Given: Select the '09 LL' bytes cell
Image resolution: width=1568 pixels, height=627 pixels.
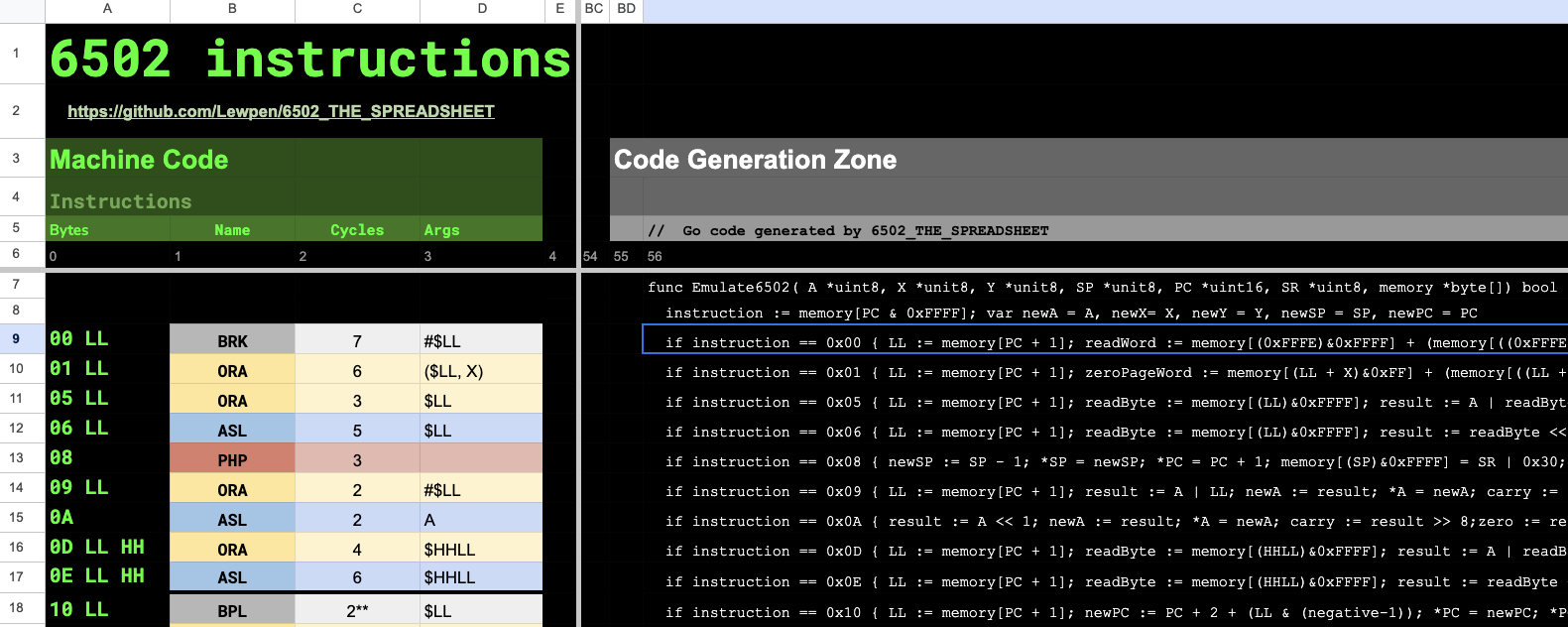Looking at the screenshot, I should click(108, 487).
